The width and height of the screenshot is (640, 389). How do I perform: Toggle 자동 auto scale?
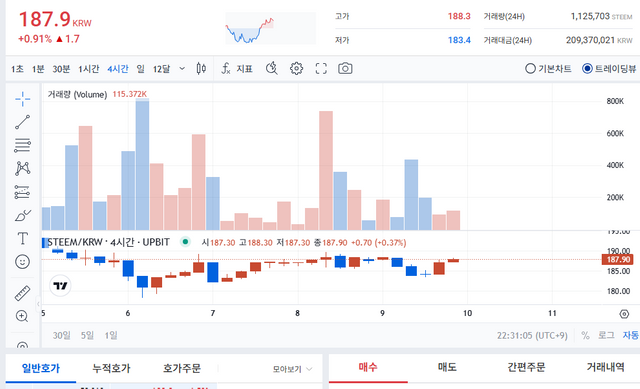tap(631, 336)
